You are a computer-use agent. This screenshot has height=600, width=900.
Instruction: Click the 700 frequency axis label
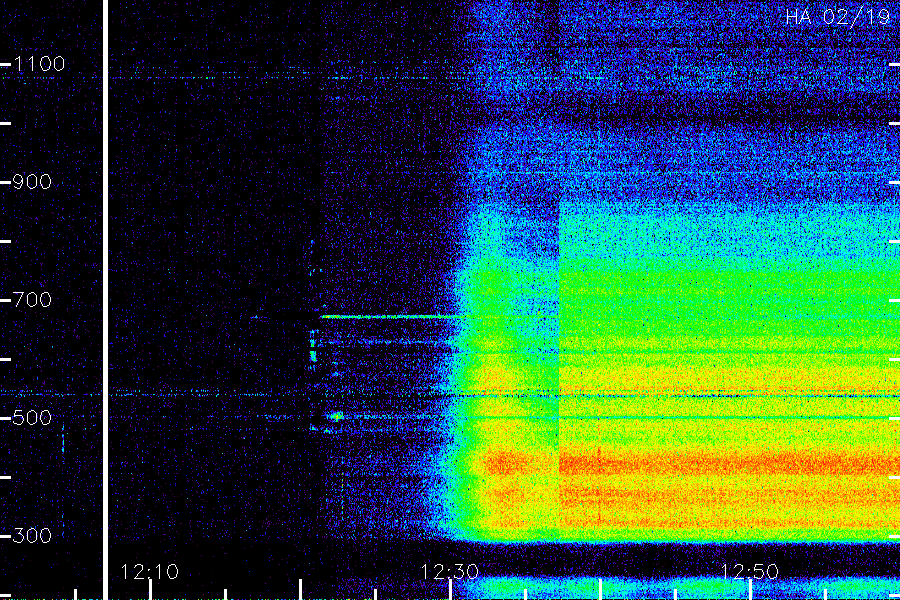[x=32, y=300]
